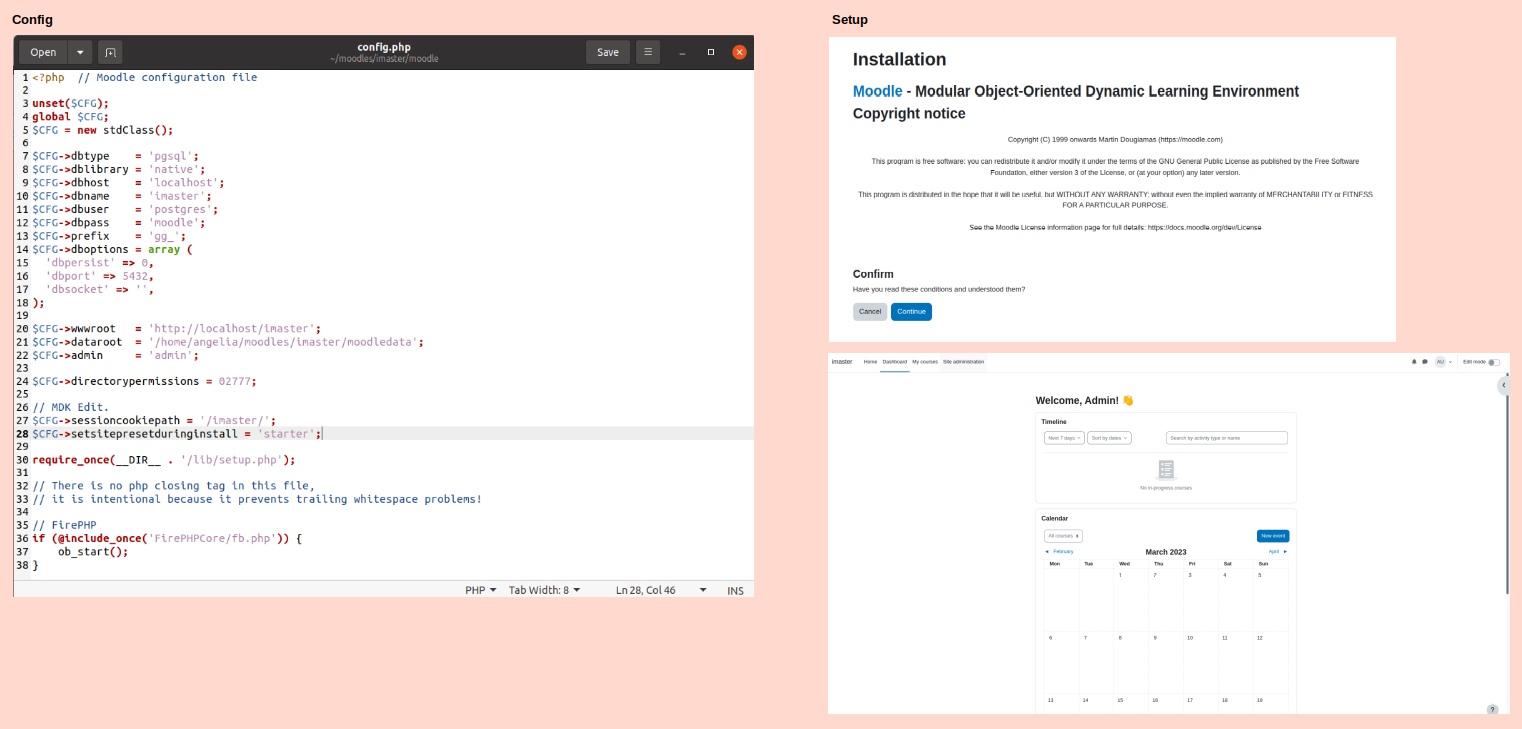Click the empty timeline list icon

pos(1166,470)
